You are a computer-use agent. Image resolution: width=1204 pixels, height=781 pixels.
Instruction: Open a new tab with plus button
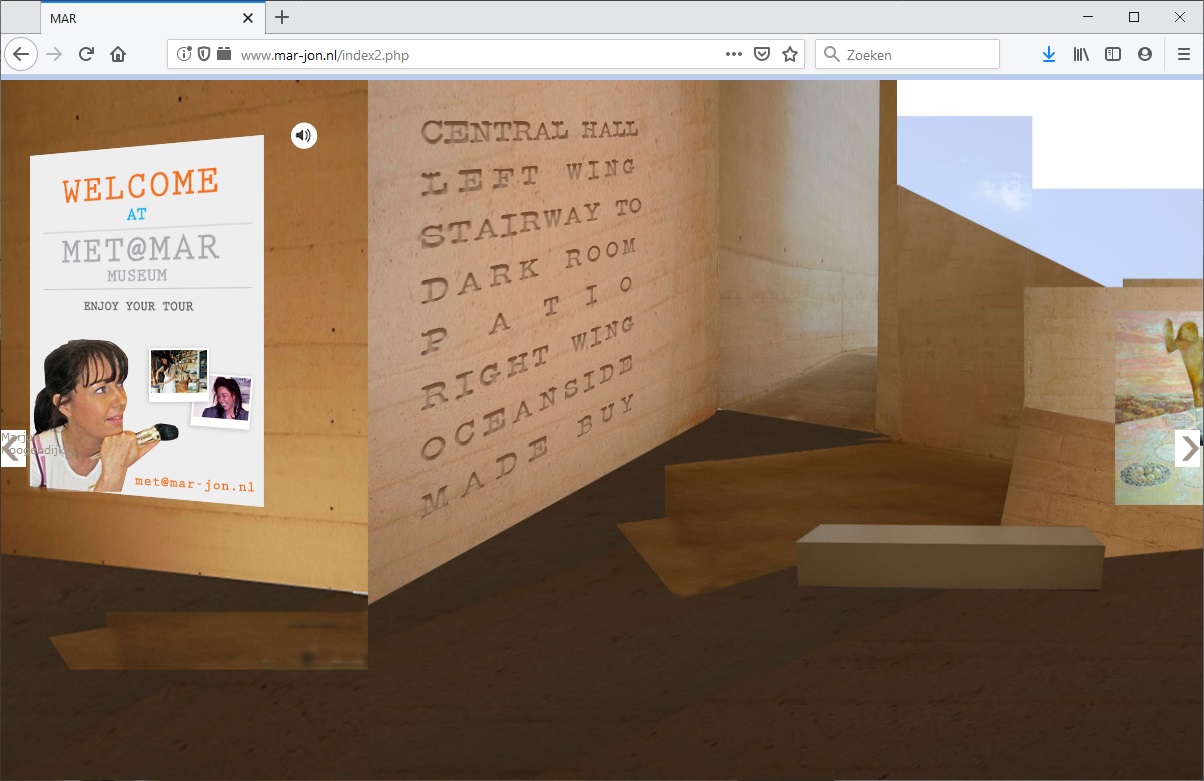[x=282, y=17]
